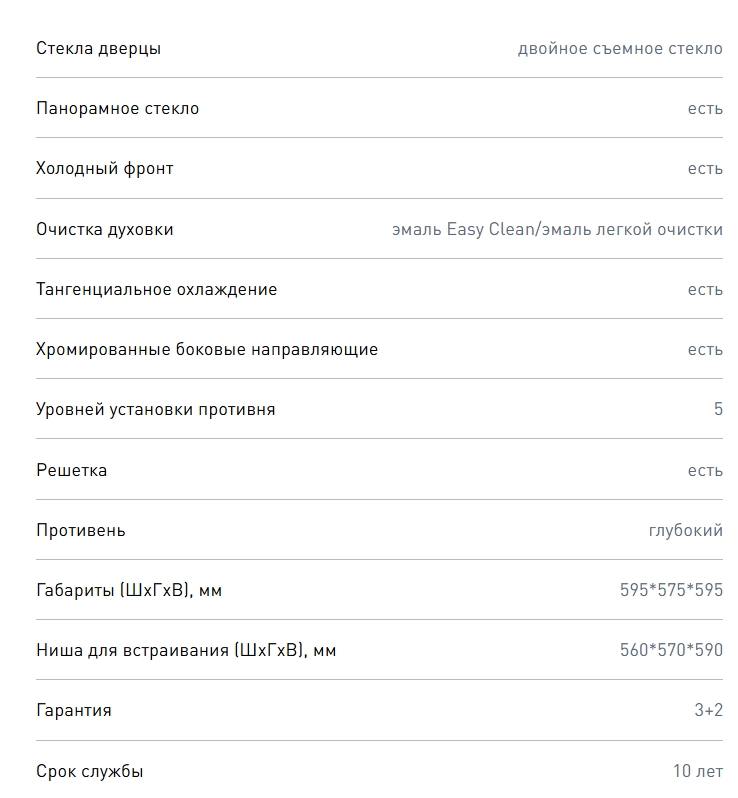This screenshot has height=798, width=738.
Task: Select the warranty value '3+2'
Action: click(708, 710)
